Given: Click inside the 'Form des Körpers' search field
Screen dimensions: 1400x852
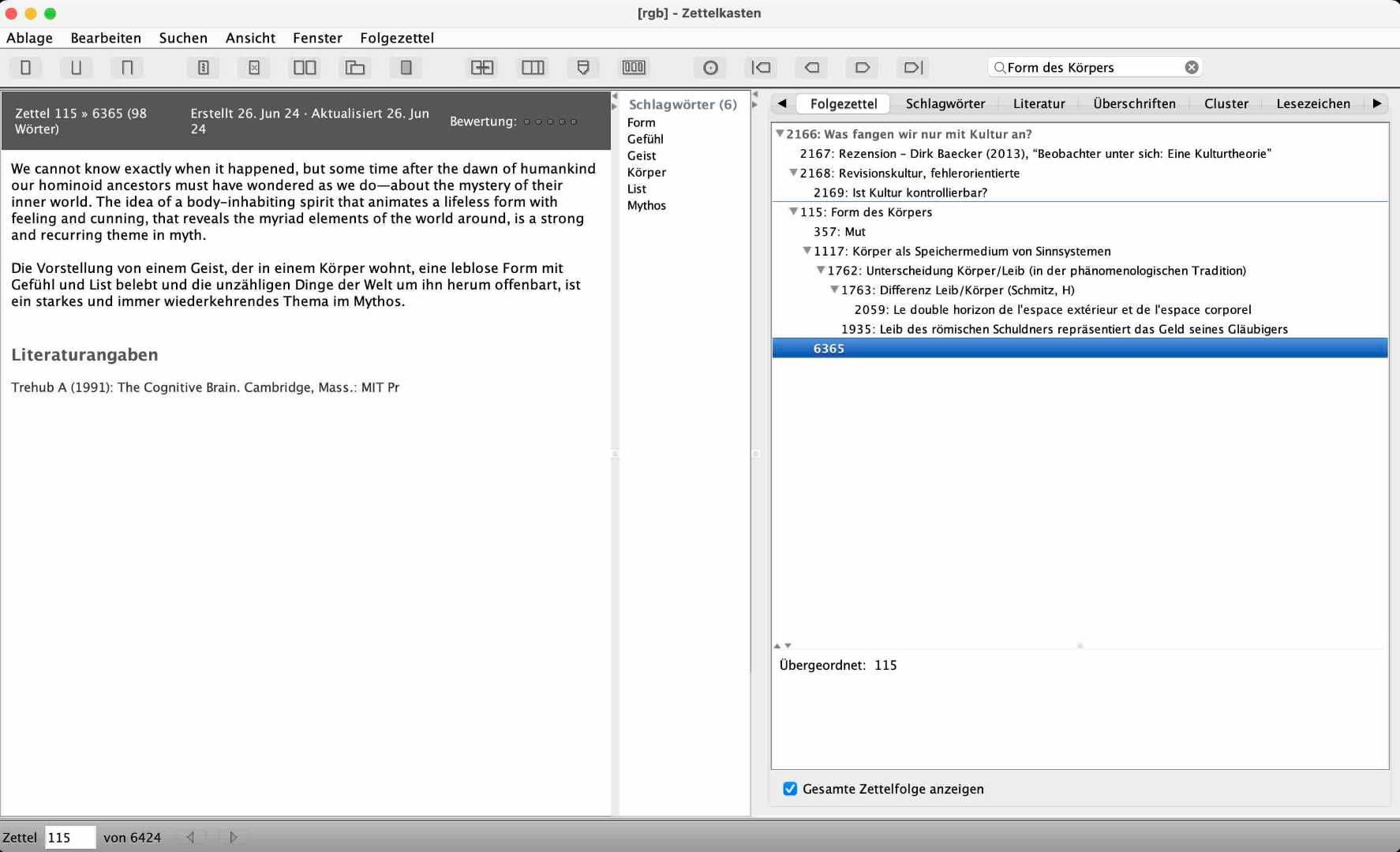Looking at the screenshot, I should (x=1095, y=68).
